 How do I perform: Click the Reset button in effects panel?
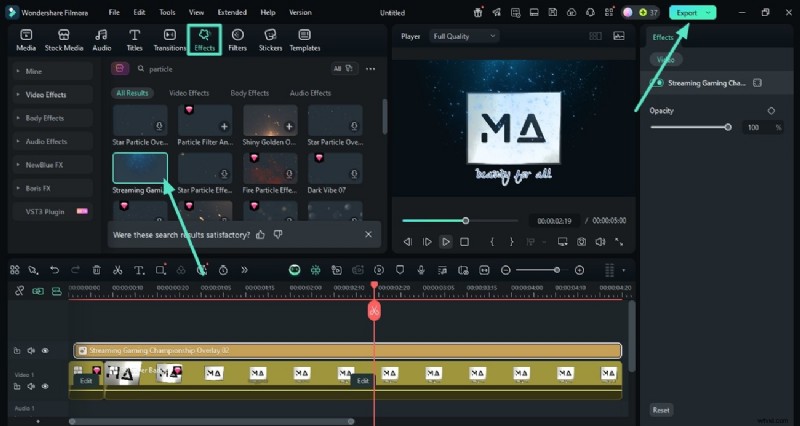tap(661, 410)
